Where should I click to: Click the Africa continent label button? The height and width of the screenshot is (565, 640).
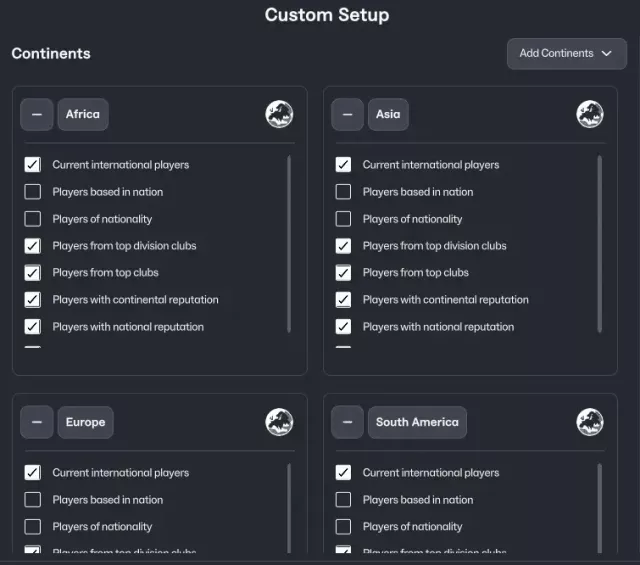(83, 114)
